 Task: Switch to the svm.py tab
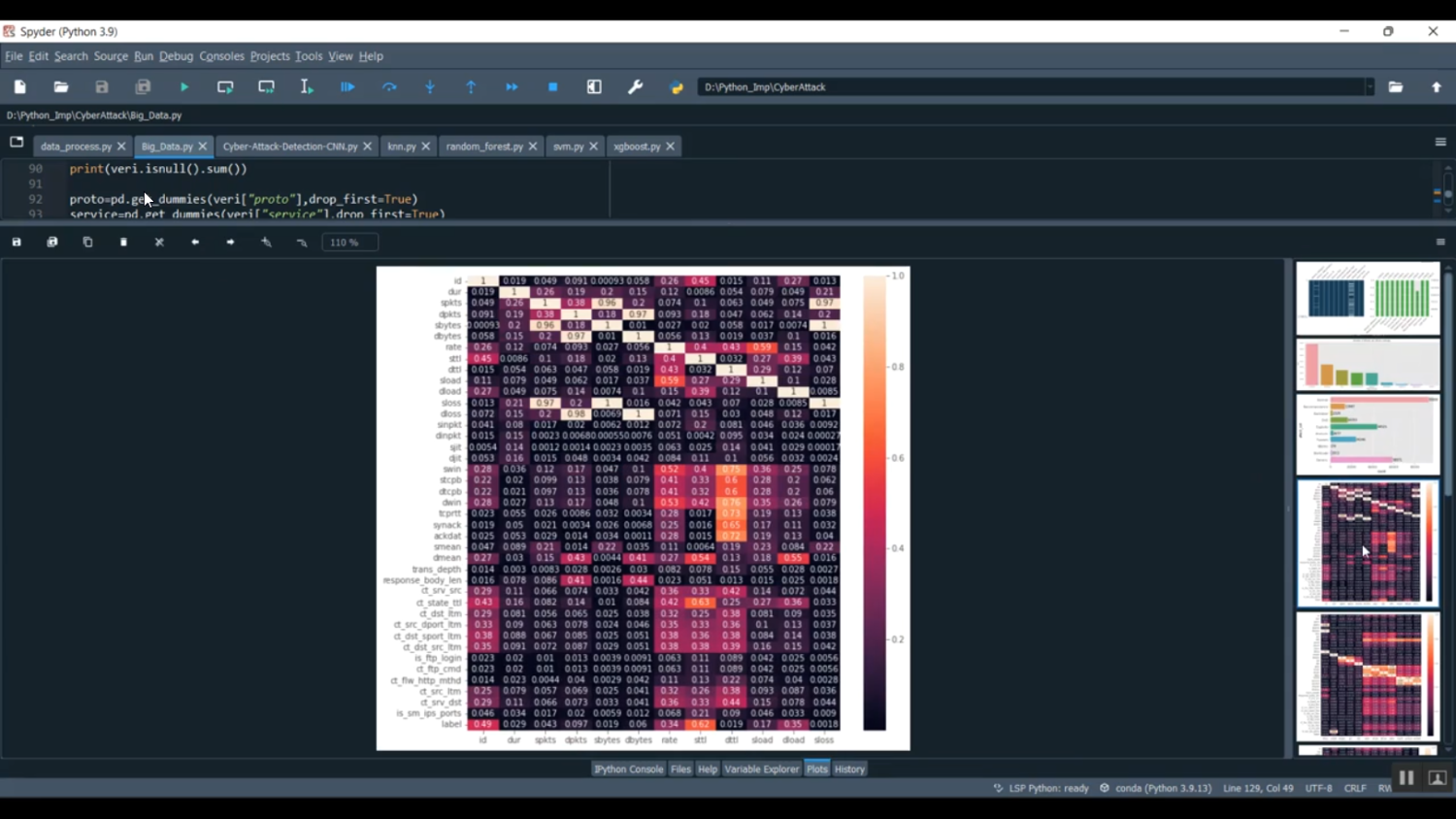[x=569, y=146]
